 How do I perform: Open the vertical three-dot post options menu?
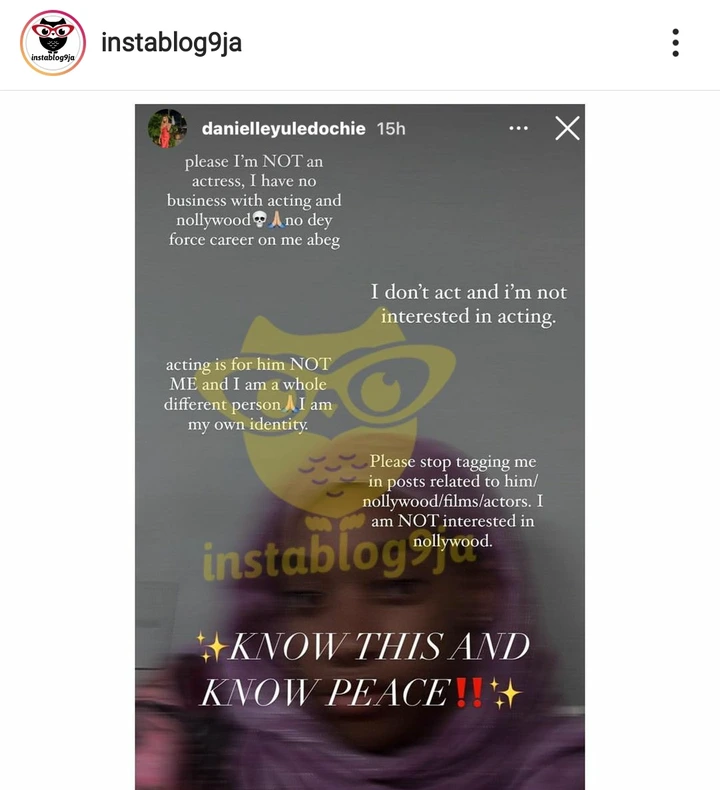coord(675,43)
